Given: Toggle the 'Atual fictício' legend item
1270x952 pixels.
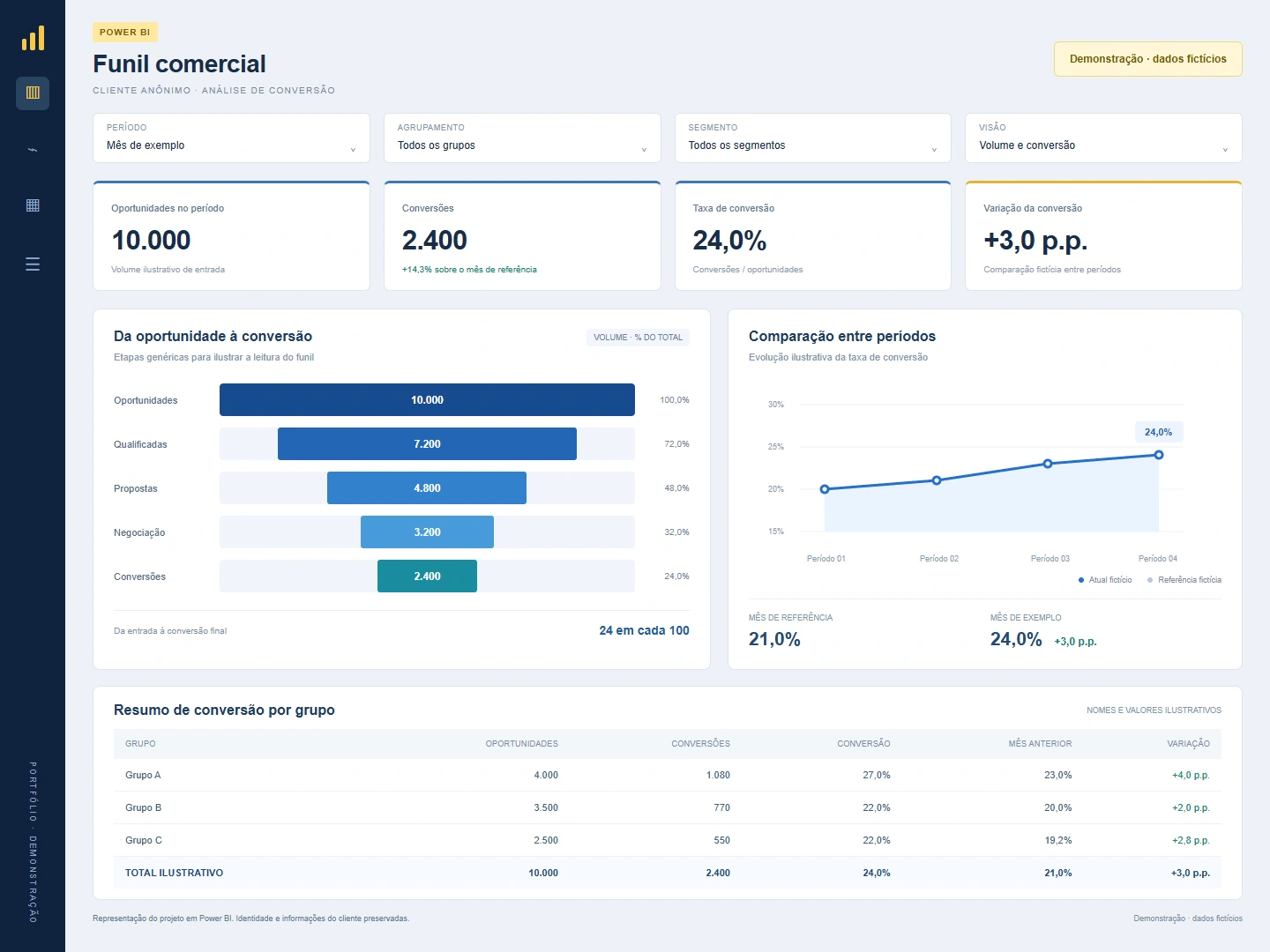Looking at the screenshot, I should click(1105, 580).
